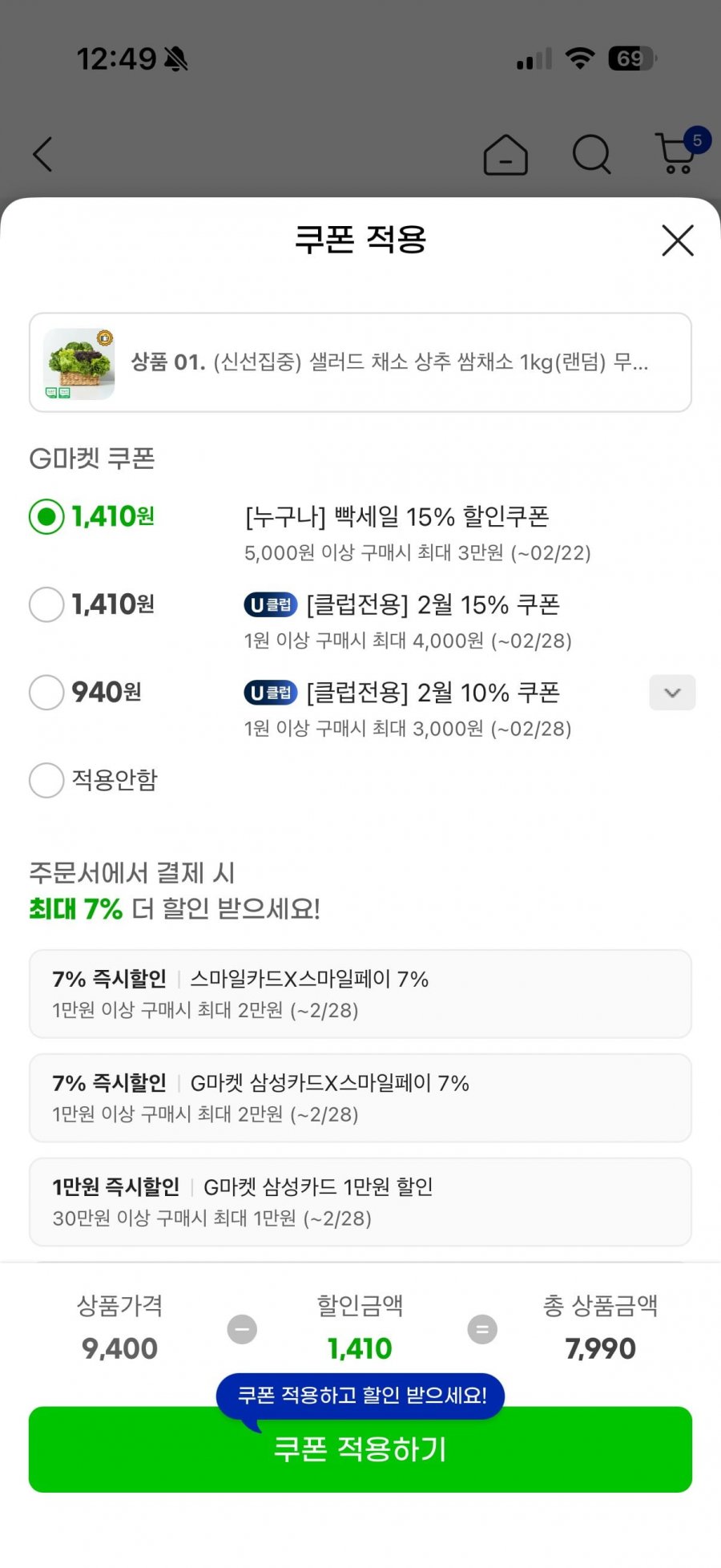The image size is (721, 1568).
Task: Tap the minus circle icon in price summary
Action: point(242,1329)
